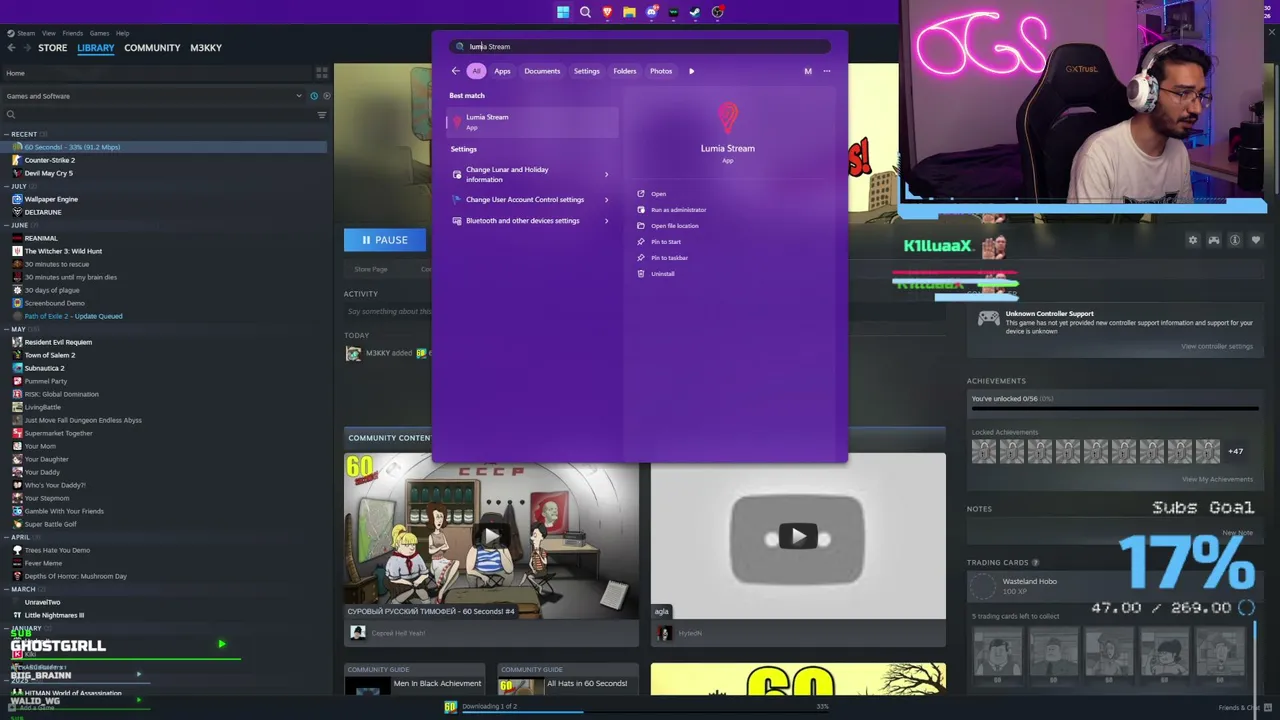Open the Help menu in Steam
The height and width of the screenshot is (720, 1280).
(x=122, y=33)
